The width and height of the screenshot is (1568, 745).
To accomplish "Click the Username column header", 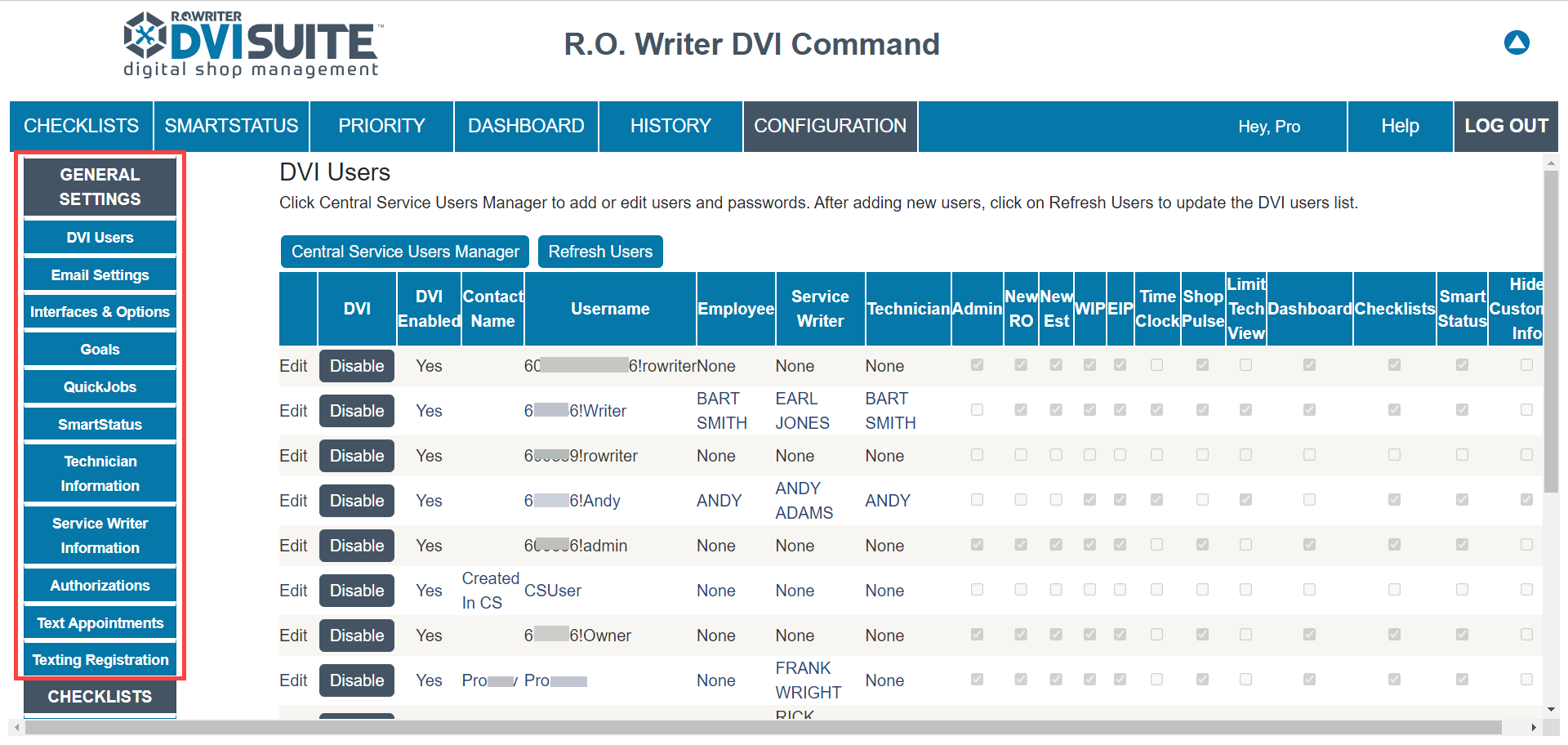I will (610, 309).
